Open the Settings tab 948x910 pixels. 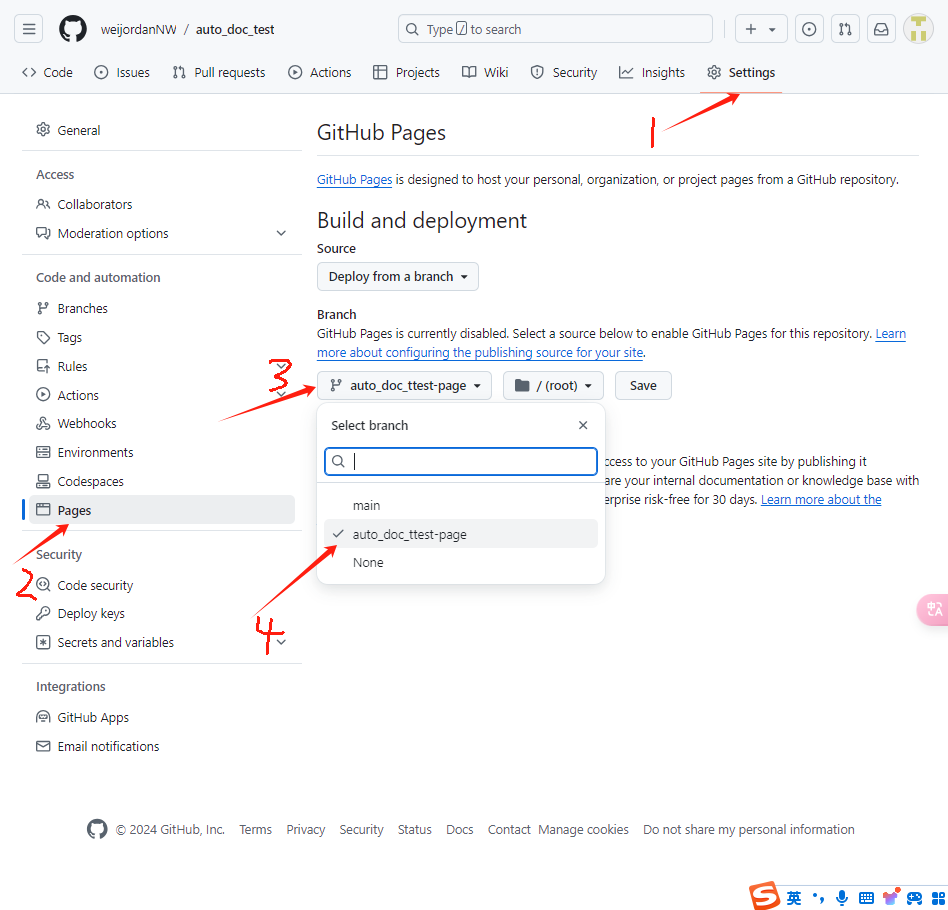pyautogui.click(x=741, y=73)
